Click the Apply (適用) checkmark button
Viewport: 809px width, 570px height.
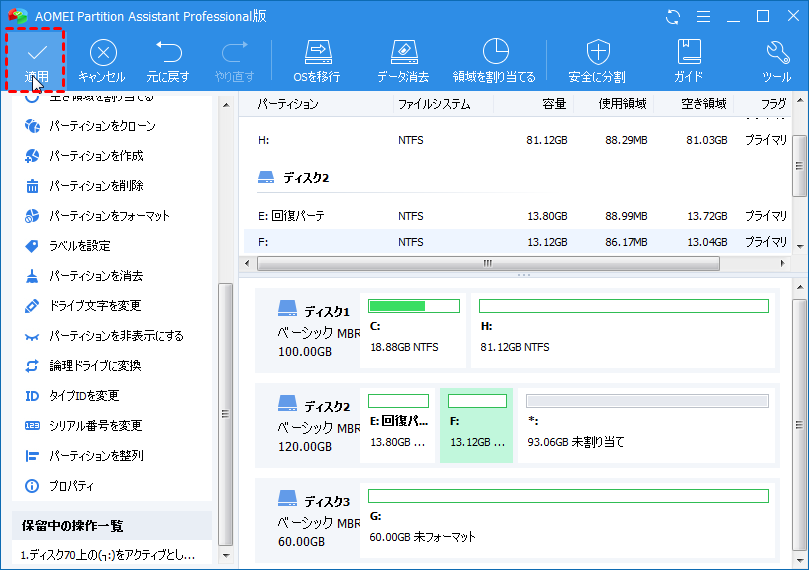point(36,61)
